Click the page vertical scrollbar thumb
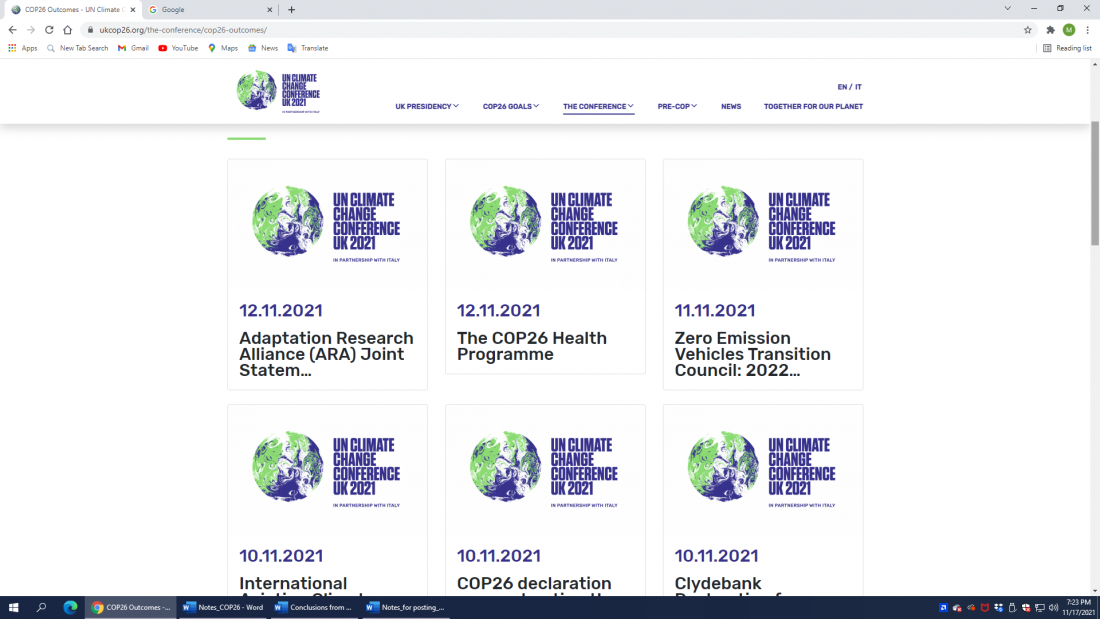1100x619 pixels. (1095, 184)
